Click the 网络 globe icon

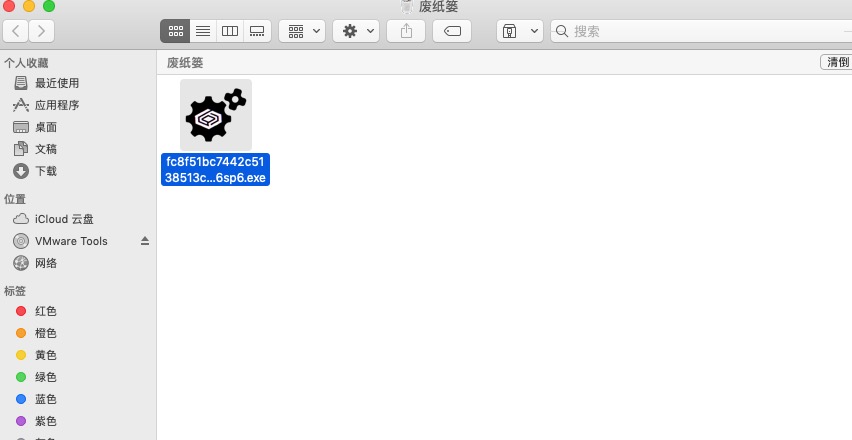[21, 263]
